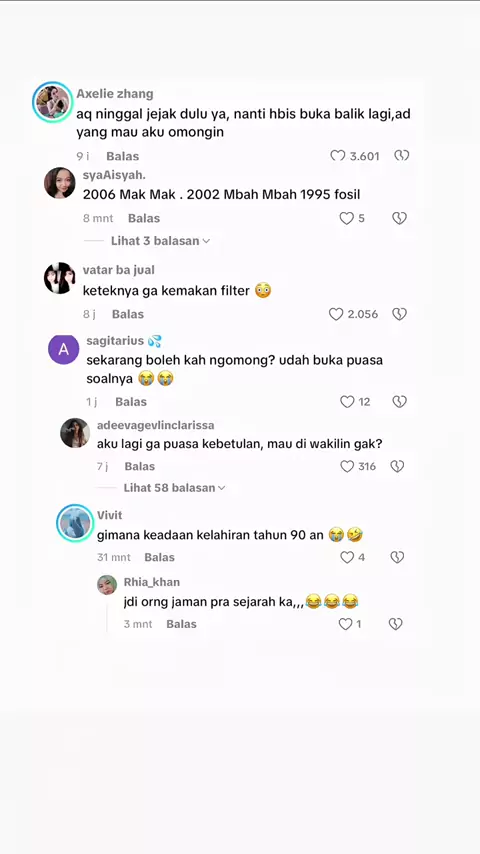
Task: Like Rhia_khan's reply heart icon
Action: [x=345, y=624]
